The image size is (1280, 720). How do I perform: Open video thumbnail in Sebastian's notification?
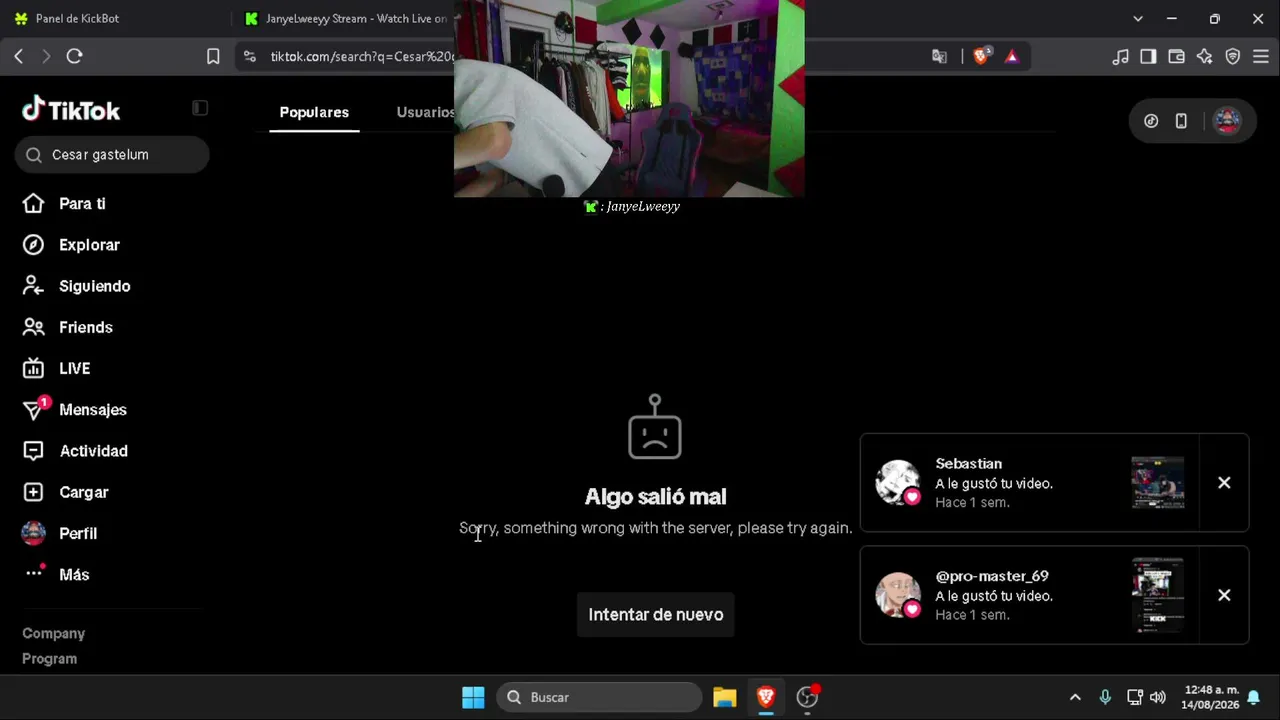point(1158,483)
